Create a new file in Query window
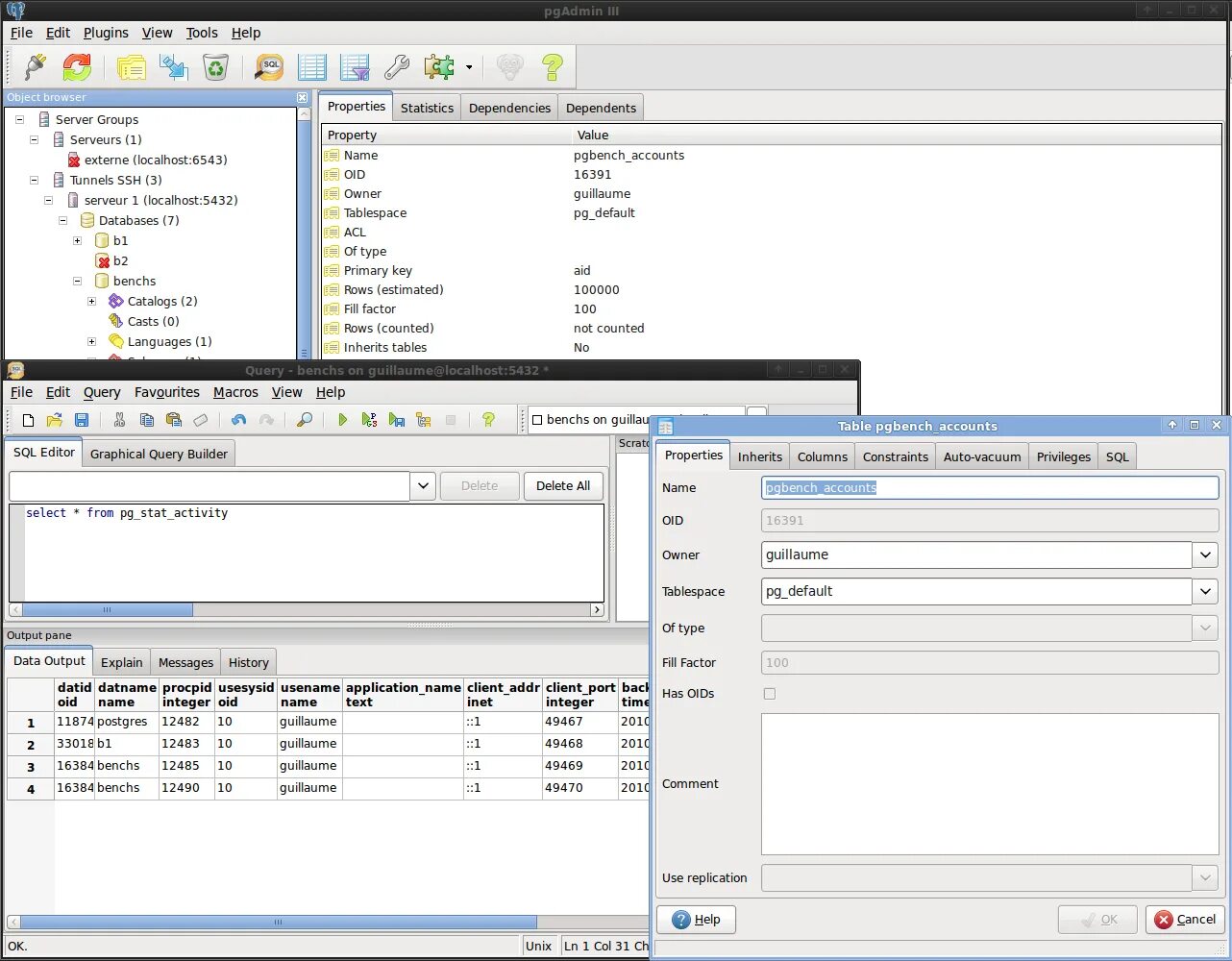Viewport: 1232px width, 961px height. (x=28, y=420)
